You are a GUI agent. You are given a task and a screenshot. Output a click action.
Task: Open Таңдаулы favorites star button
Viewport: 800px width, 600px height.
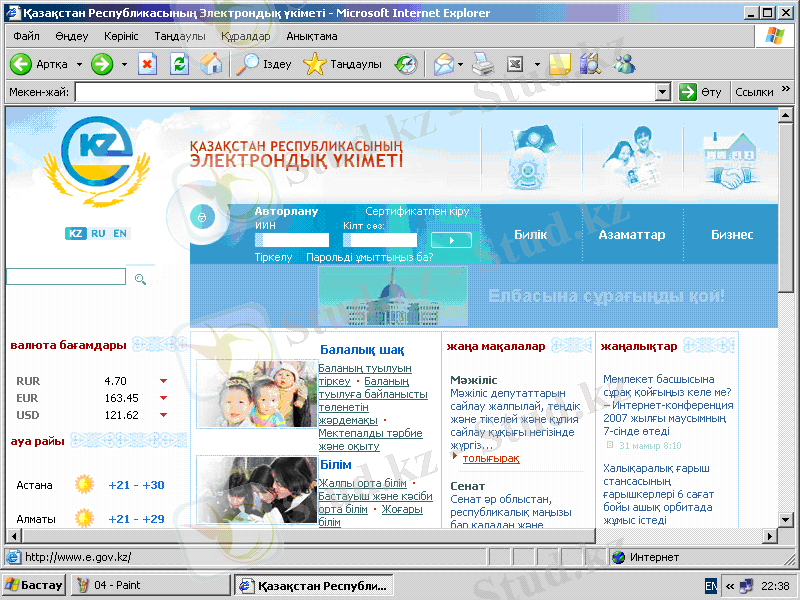point(342,64)
